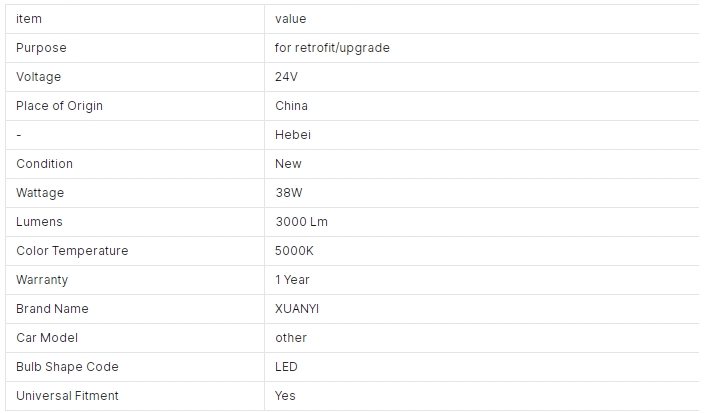Click the 'for retrofit/upgrade' value

click(x=332, y=48)
